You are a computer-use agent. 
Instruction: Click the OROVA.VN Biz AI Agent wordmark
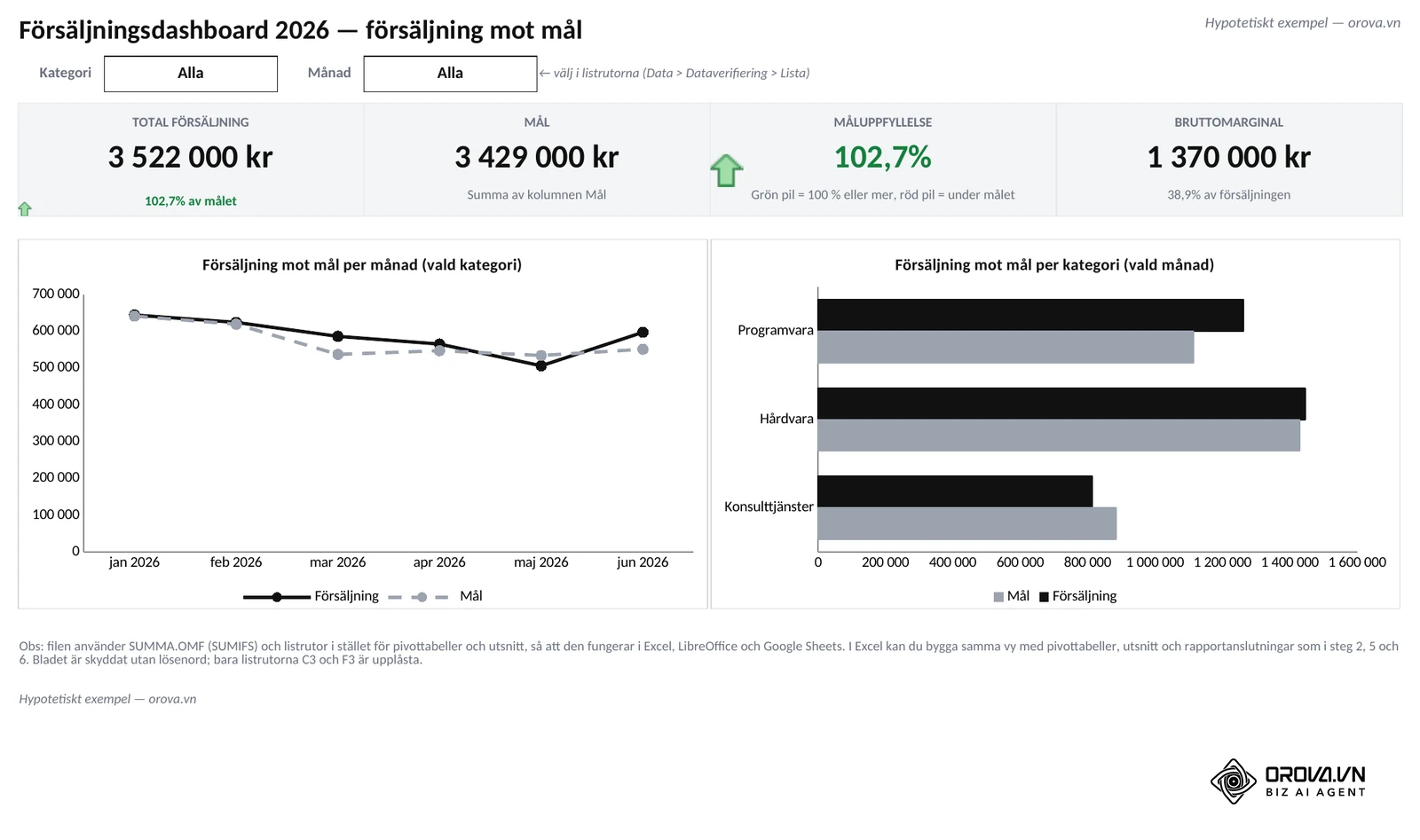(1315, 781)
